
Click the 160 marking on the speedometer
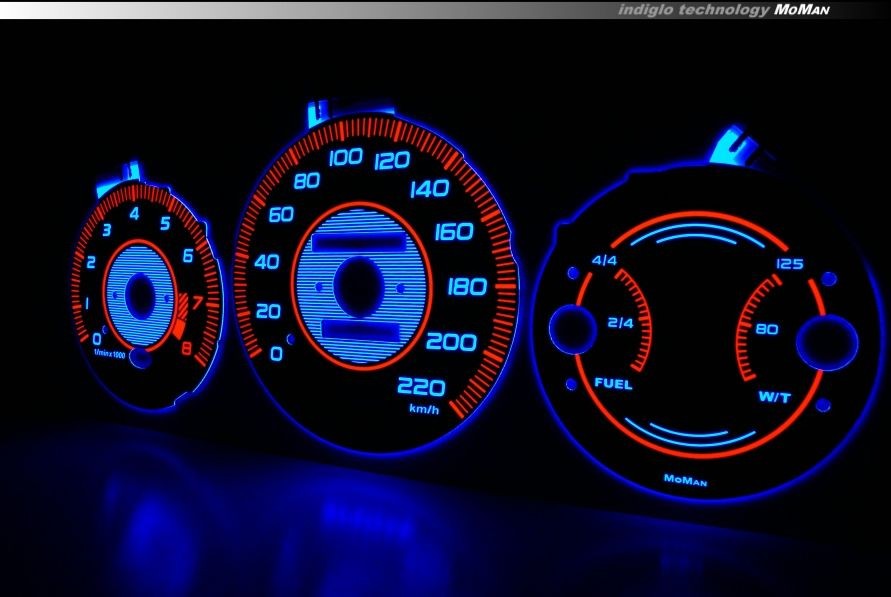tap(454, 232)
